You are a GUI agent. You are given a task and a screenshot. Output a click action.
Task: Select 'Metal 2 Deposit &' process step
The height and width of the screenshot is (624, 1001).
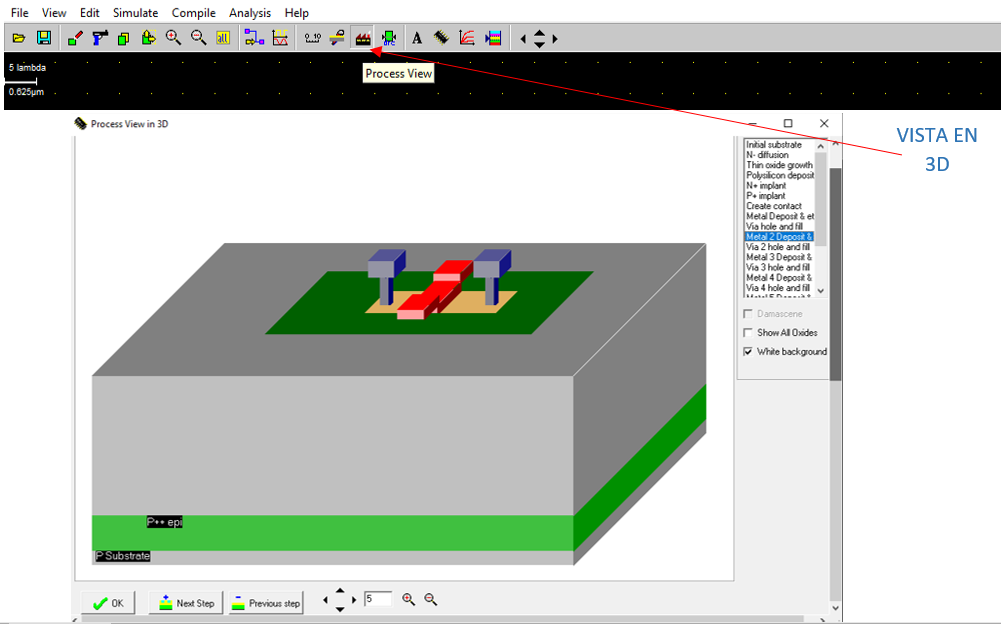[779, 237]
